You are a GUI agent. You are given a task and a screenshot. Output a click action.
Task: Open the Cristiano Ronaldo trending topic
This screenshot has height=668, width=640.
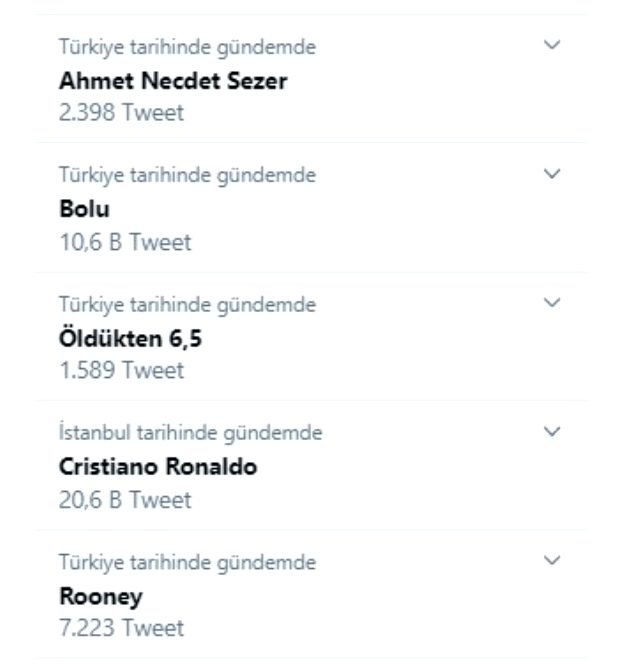click(158, 468)
